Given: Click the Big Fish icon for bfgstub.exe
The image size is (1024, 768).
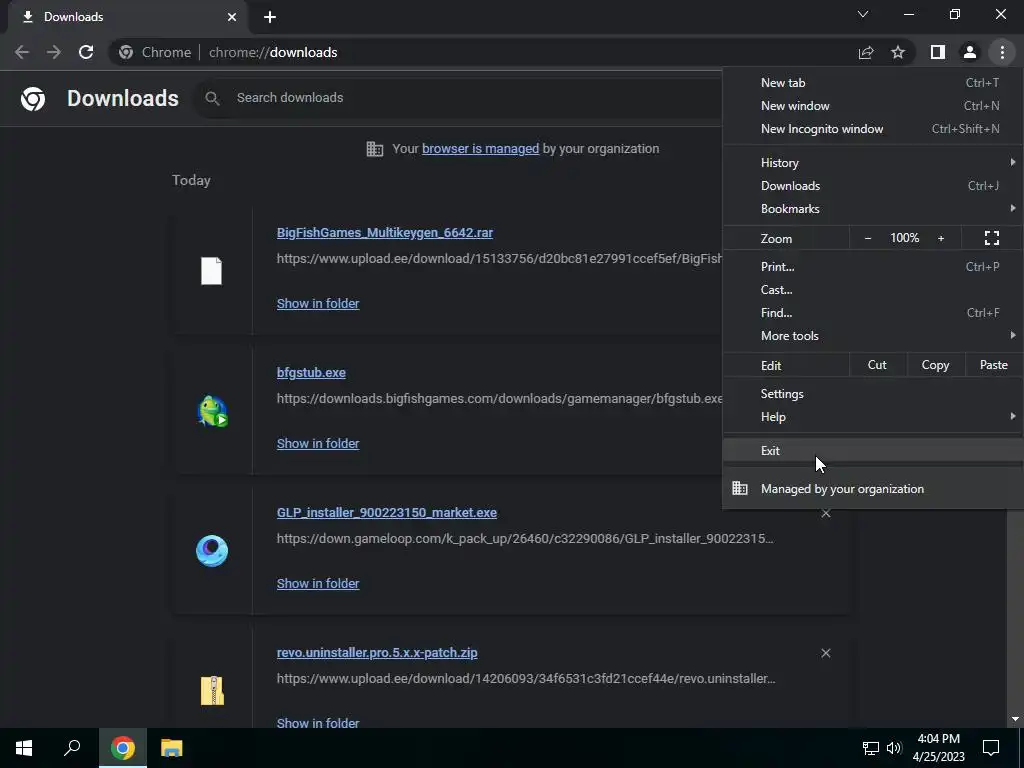Looking at the screenshot, I should pyautogui.click(x=212, y=411).
